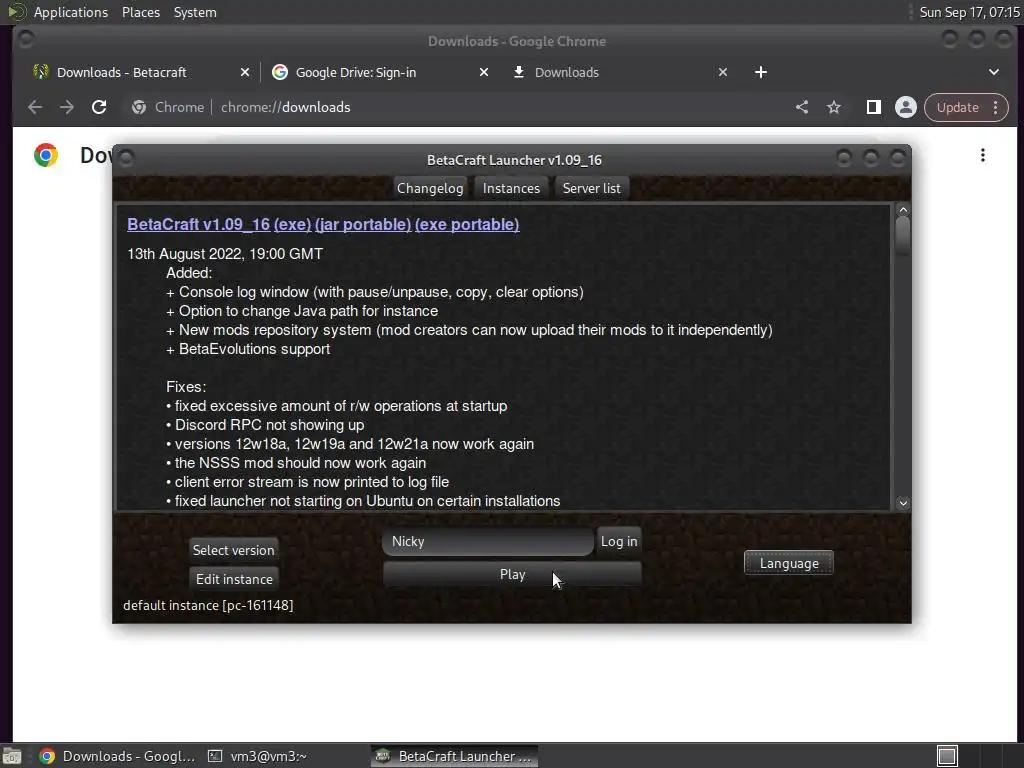Click the Play button
The height and width of the screenshot is (768, 1024).
(512, 575)
